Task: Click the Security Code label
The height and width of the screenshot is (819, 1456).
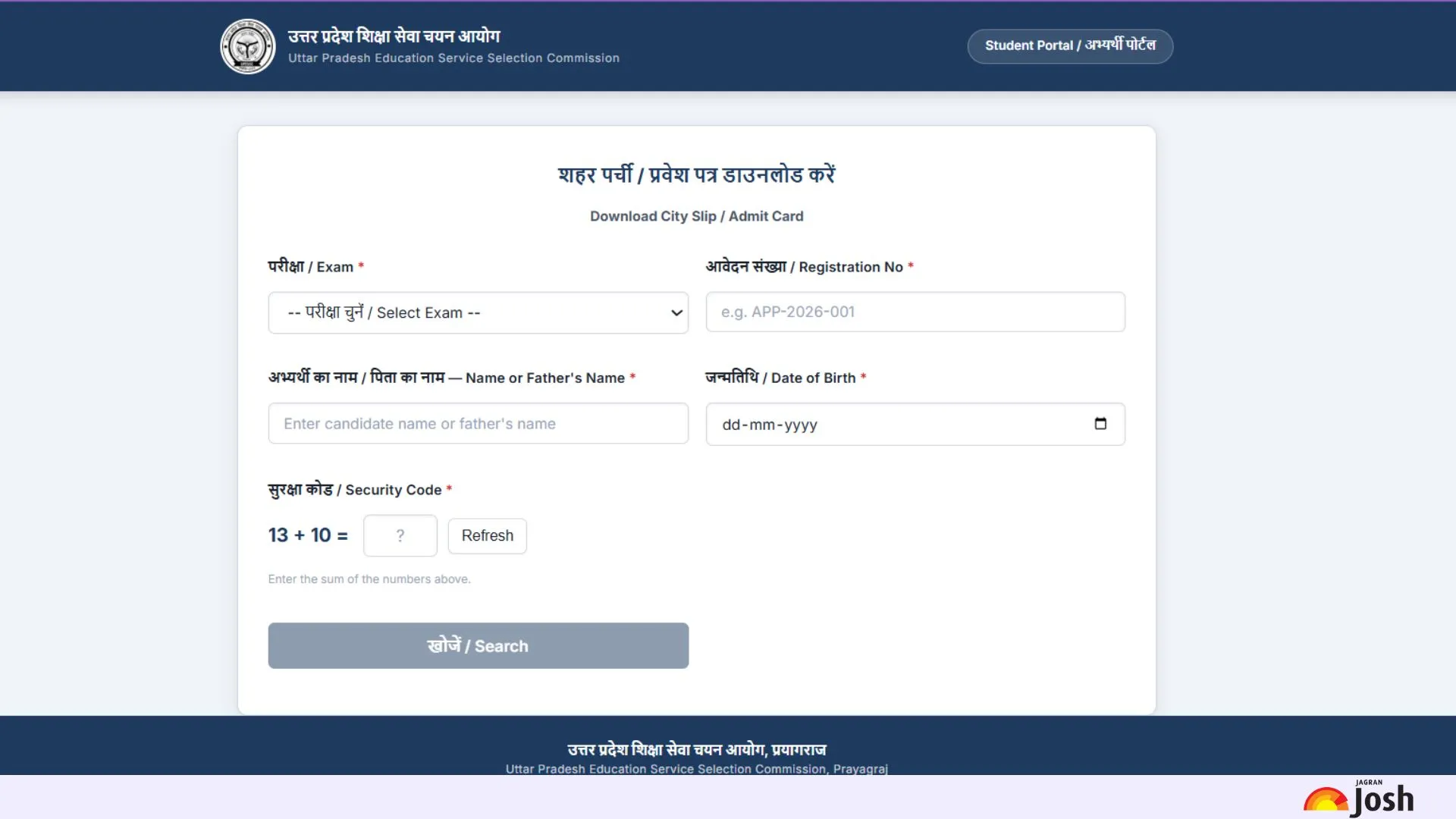Action: [x=355, y=490]
